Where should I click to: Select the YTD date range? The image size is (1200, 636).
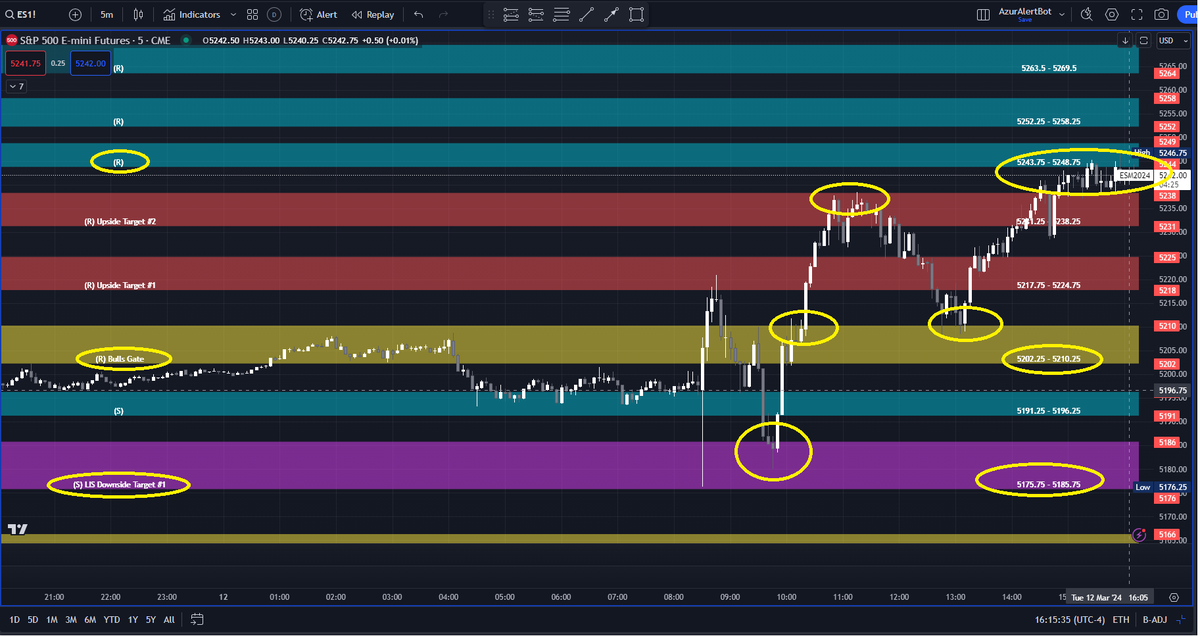coord(112,619)
